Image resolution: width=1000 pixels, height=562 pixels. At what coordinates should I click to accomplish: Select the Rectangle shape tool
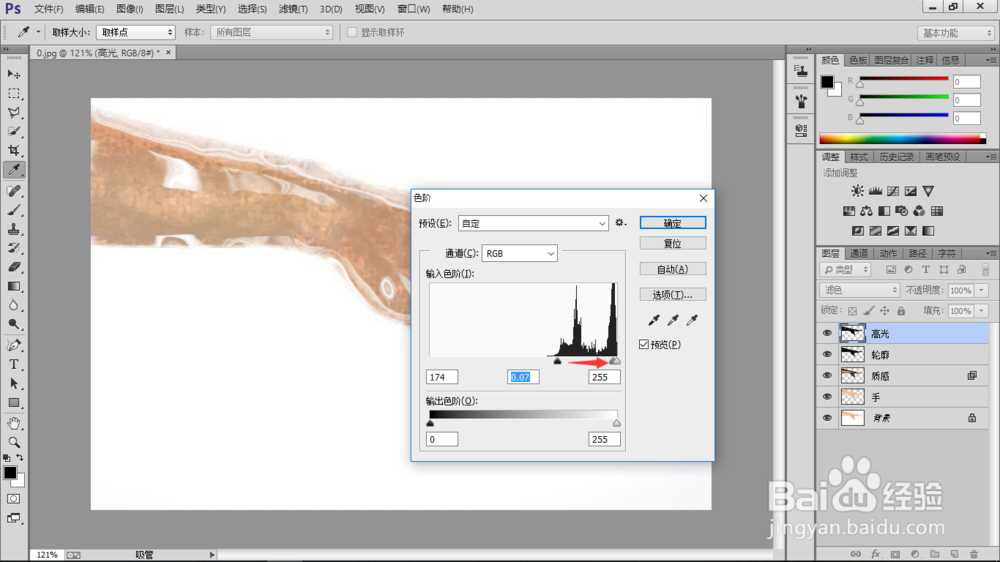[13, 403]
